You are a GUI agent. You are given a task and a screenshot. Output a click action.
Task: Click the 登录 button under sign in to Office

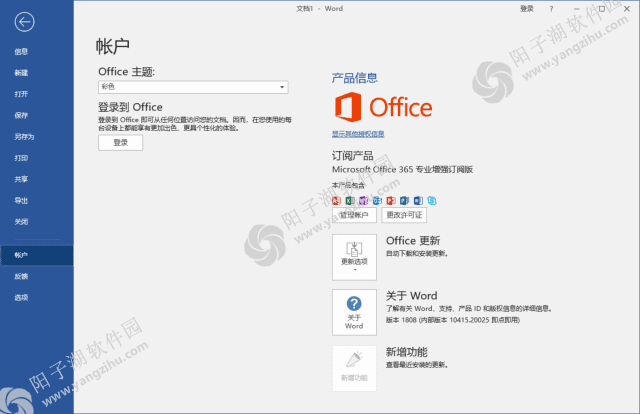[x=120, y=142]
